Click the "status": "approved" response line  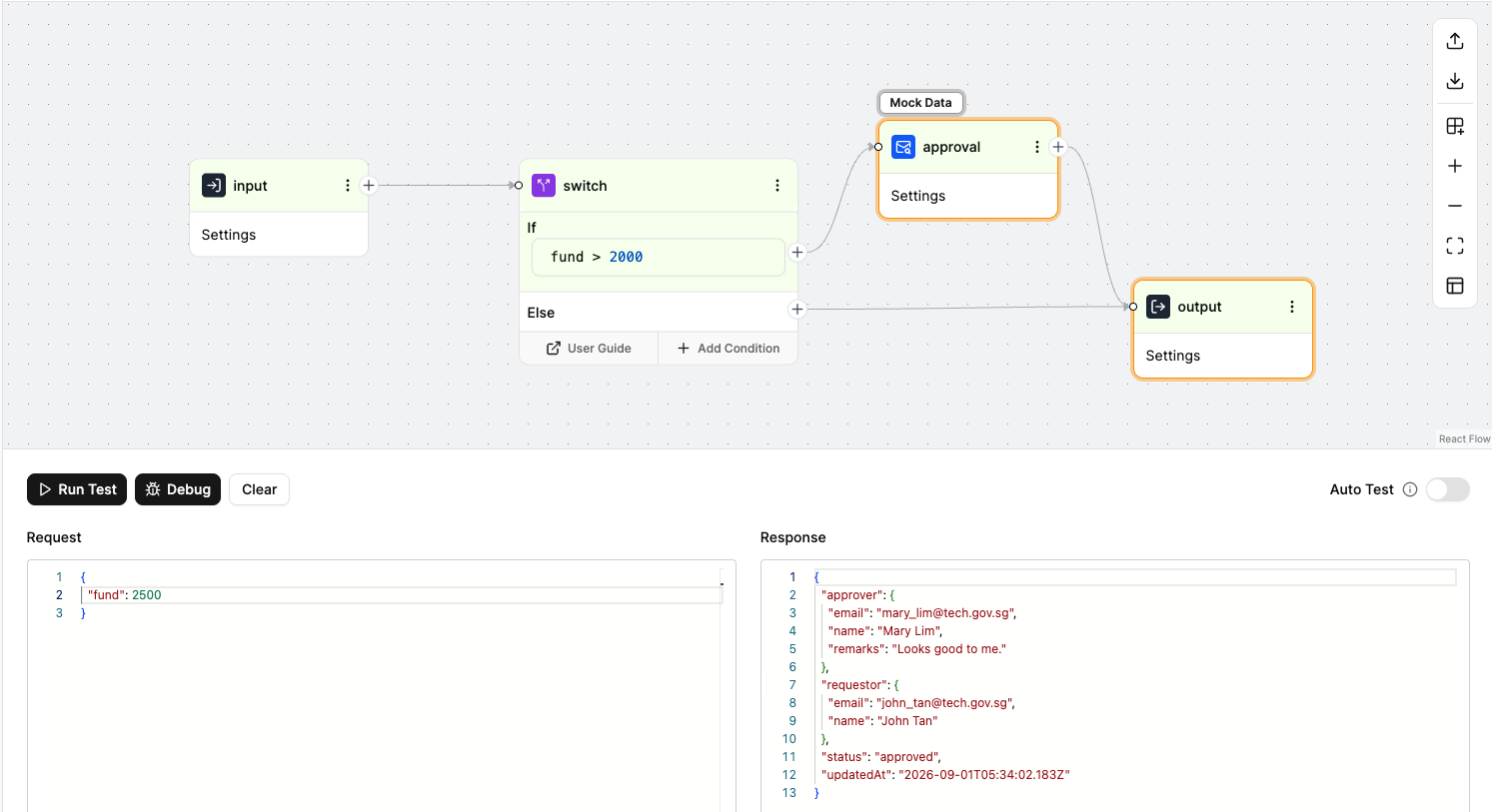(x=881, y=757)
